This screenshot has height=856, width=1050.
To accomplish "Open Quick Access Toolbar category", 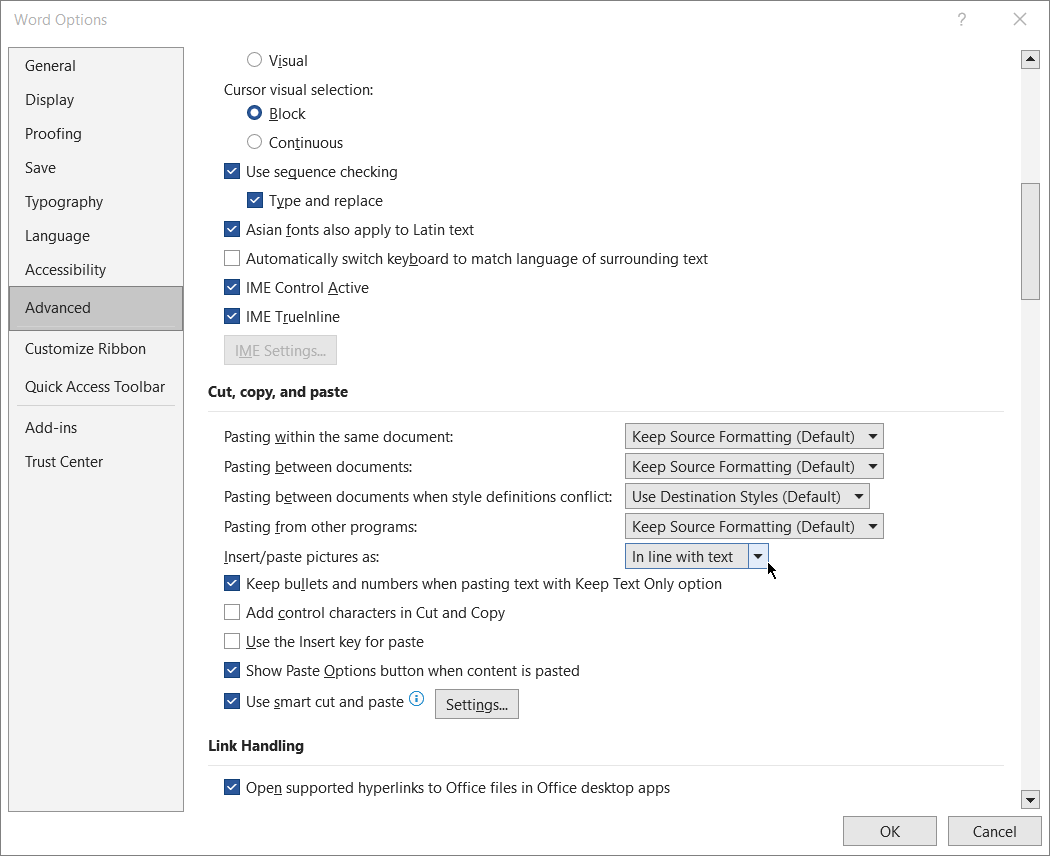I will (96, 387).
